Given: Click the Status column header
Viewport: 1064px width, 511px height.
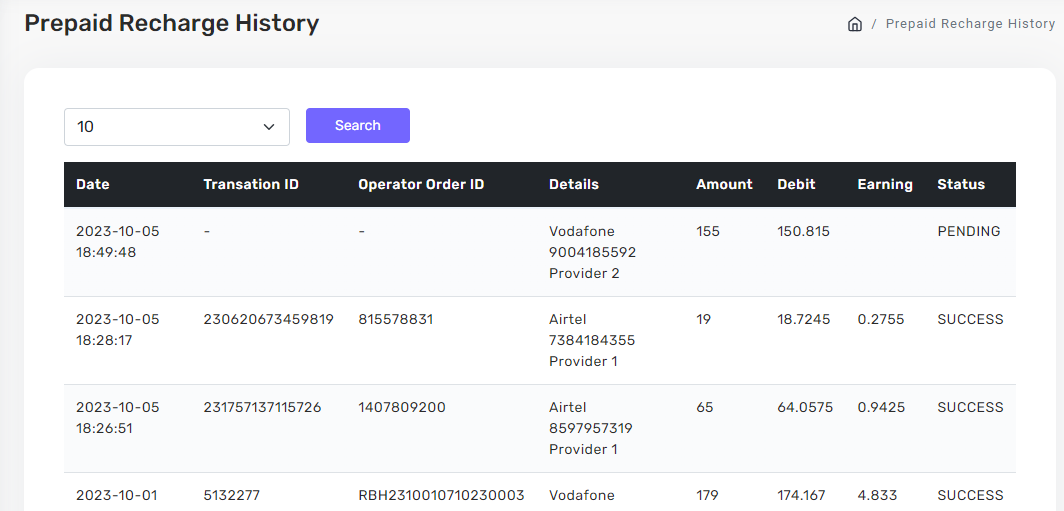Looking at the screenshot, I should (961, 184).
